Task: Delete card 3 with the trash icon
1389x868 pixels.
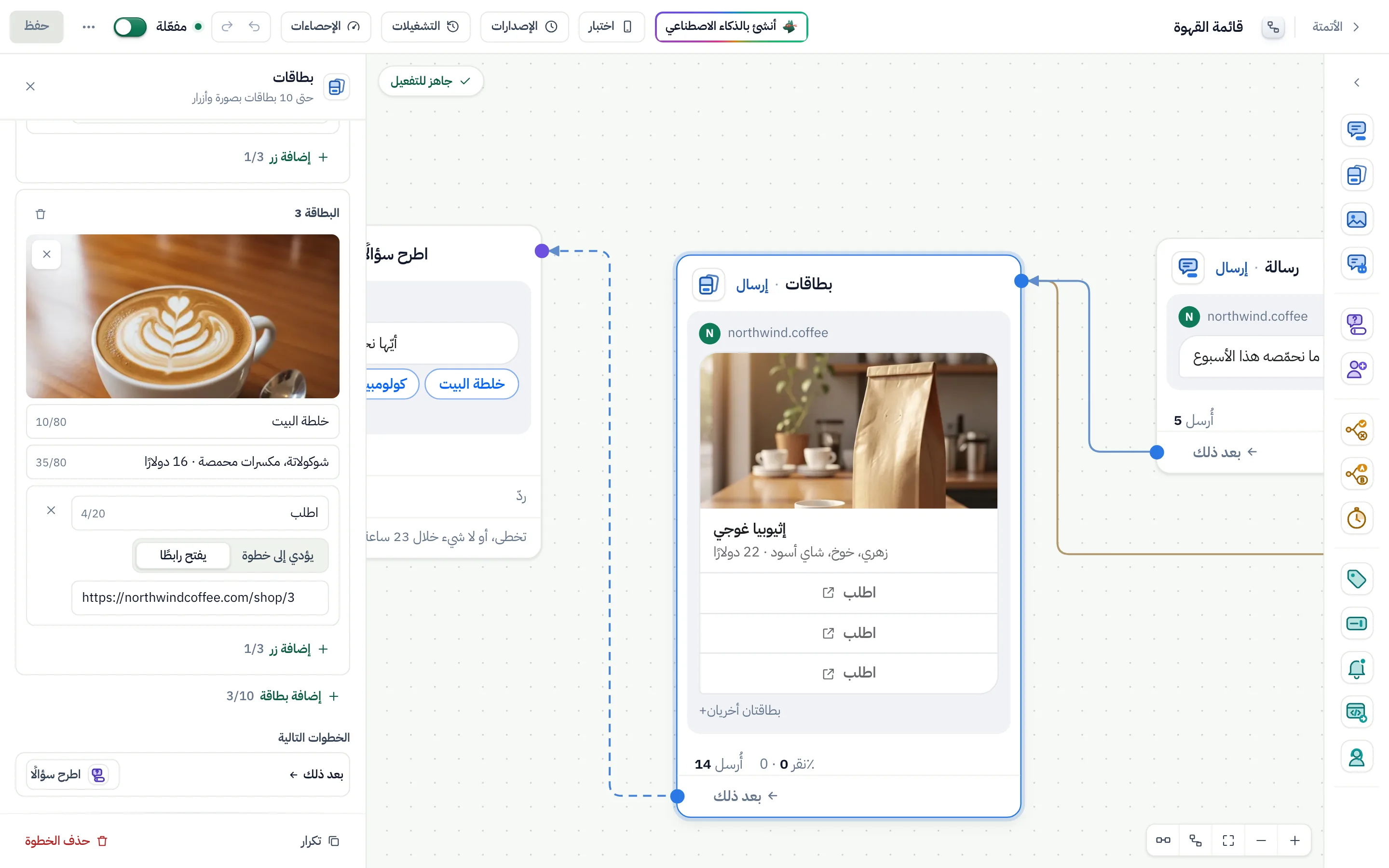Action: pos(40,214)
